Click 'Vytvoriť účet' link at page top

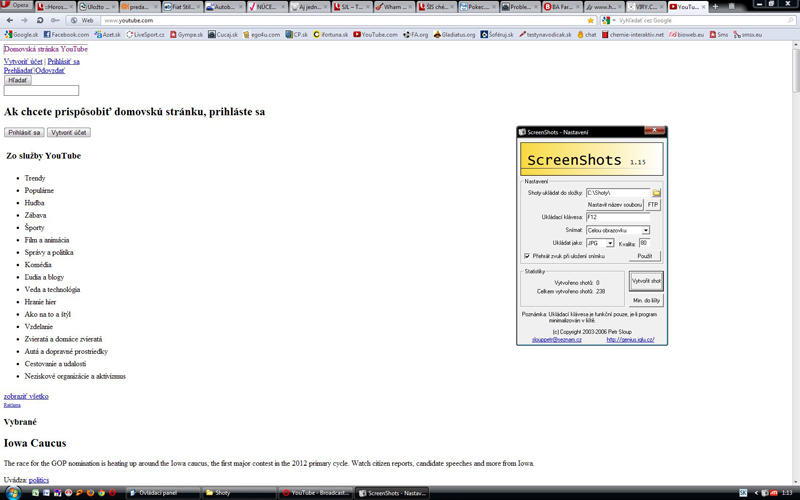click(23, 61)
